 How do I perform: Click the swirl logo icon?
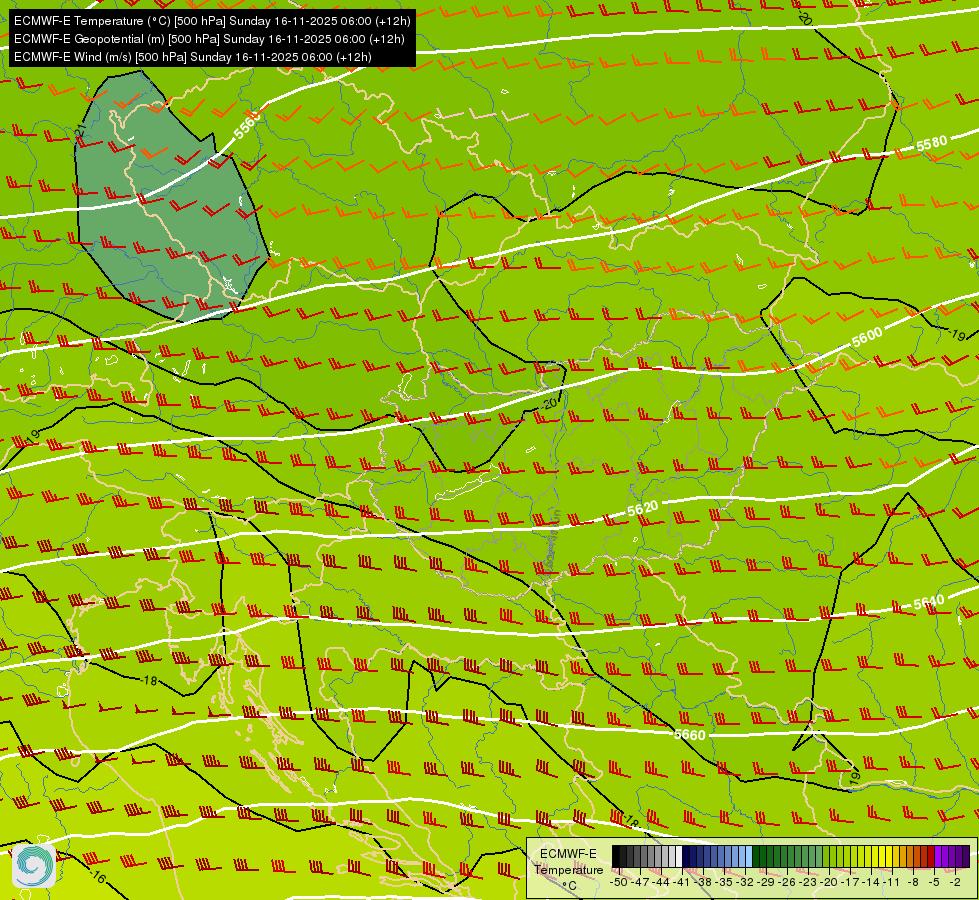coord(34,865)
